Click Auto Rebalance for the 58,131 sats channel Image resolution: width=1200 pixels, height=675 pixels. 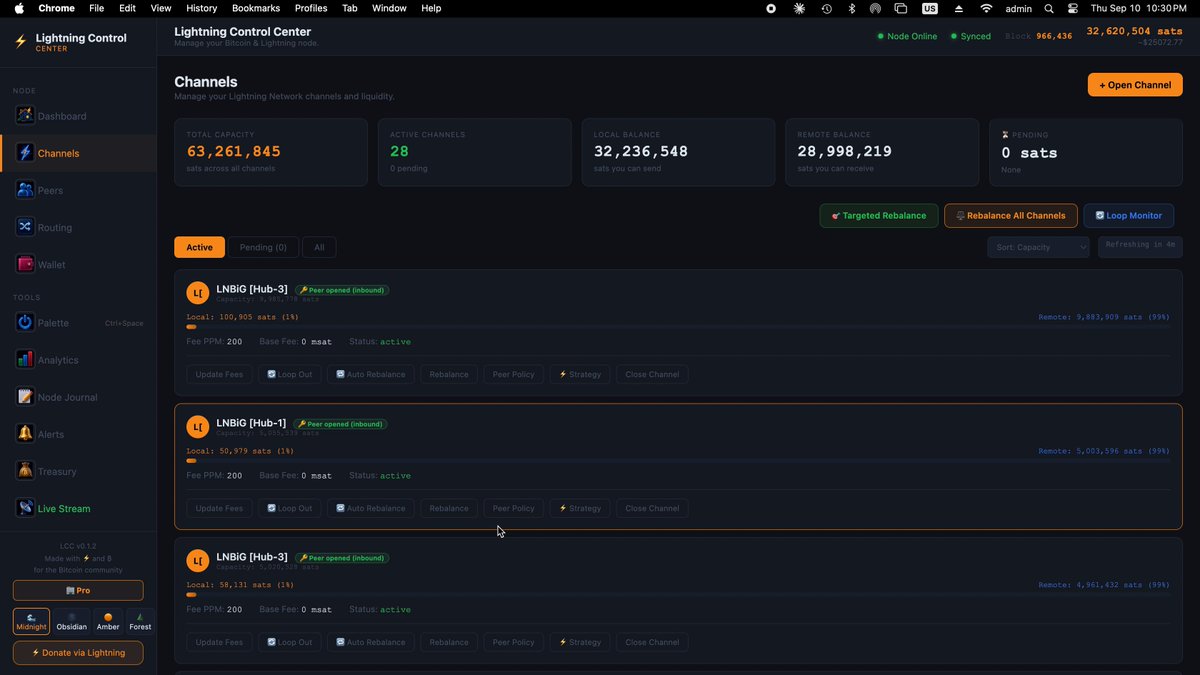tap(370, 642)
